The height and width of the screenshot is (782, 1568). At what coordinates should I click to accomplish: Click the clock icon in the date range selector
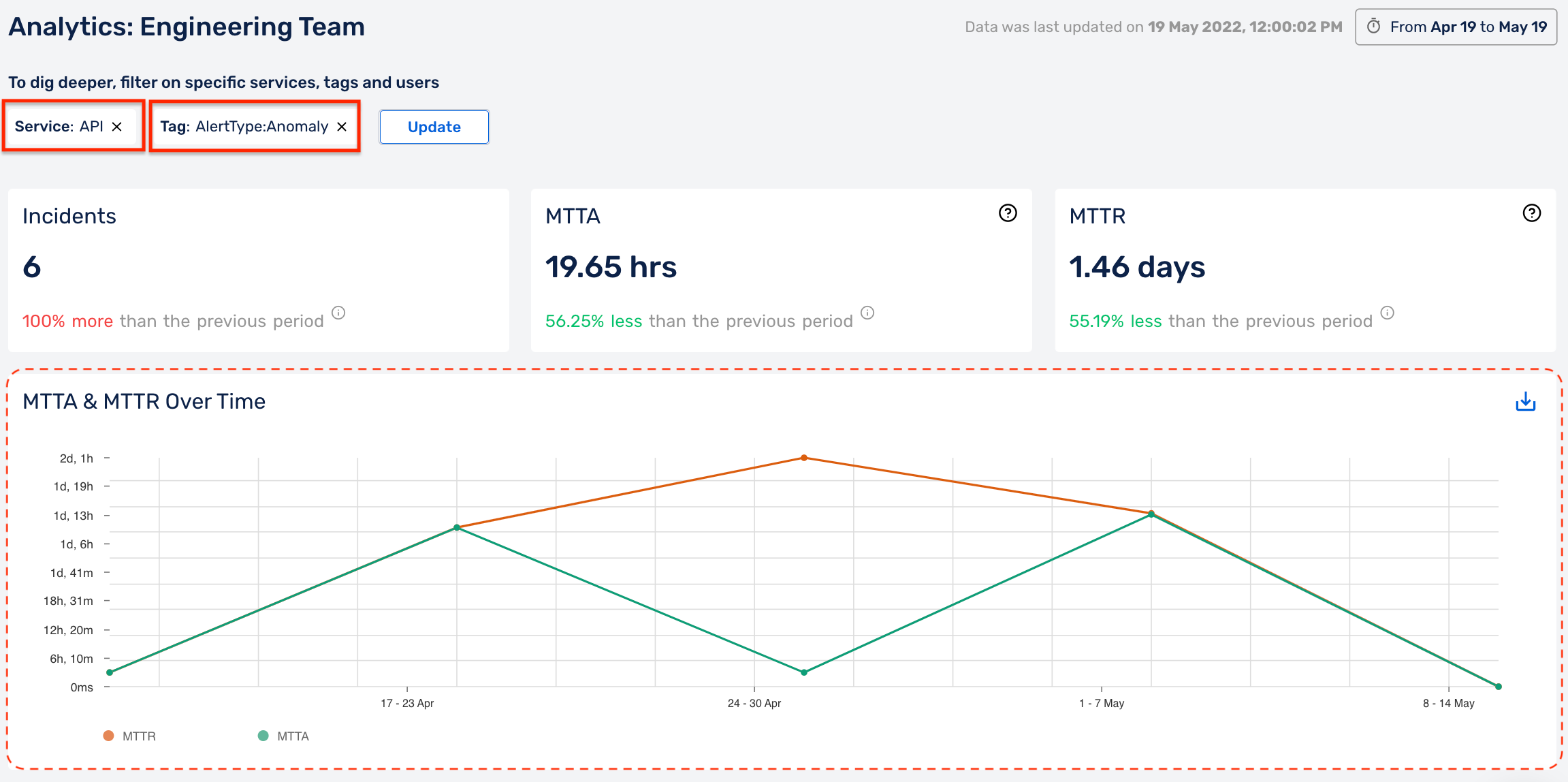click(x=1373, y=27)
